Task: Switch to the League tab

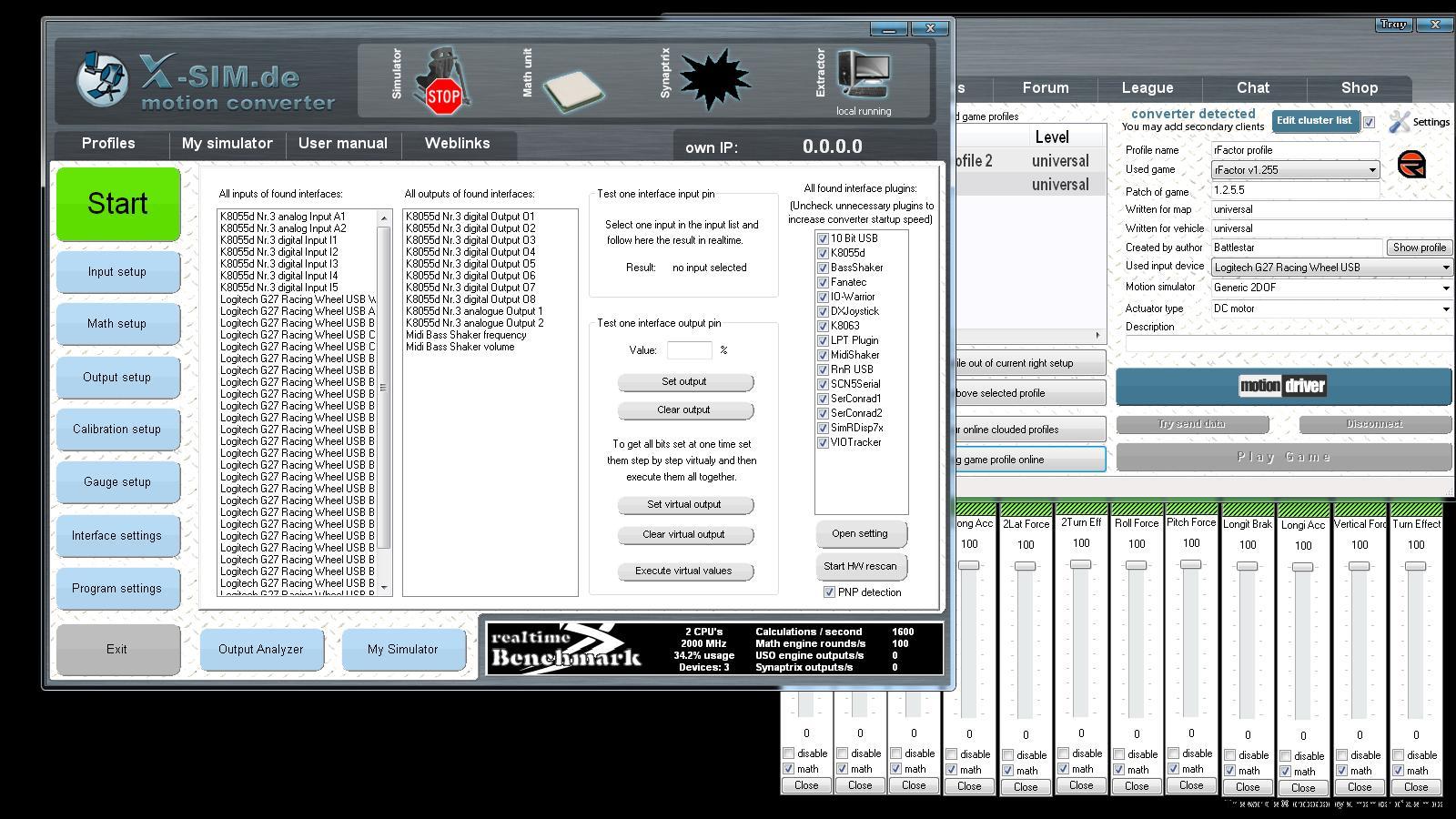Action: click(1148, 88)
